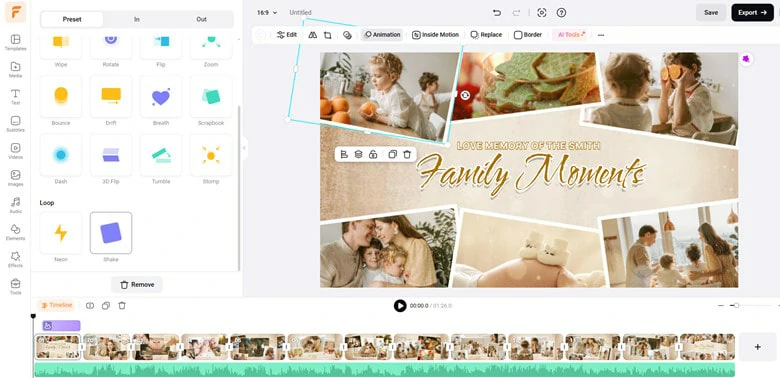The height and width of the screenshot is (378, 780).
Task: Apply the Breath animation preset
Action: click(x=161, y=96)
